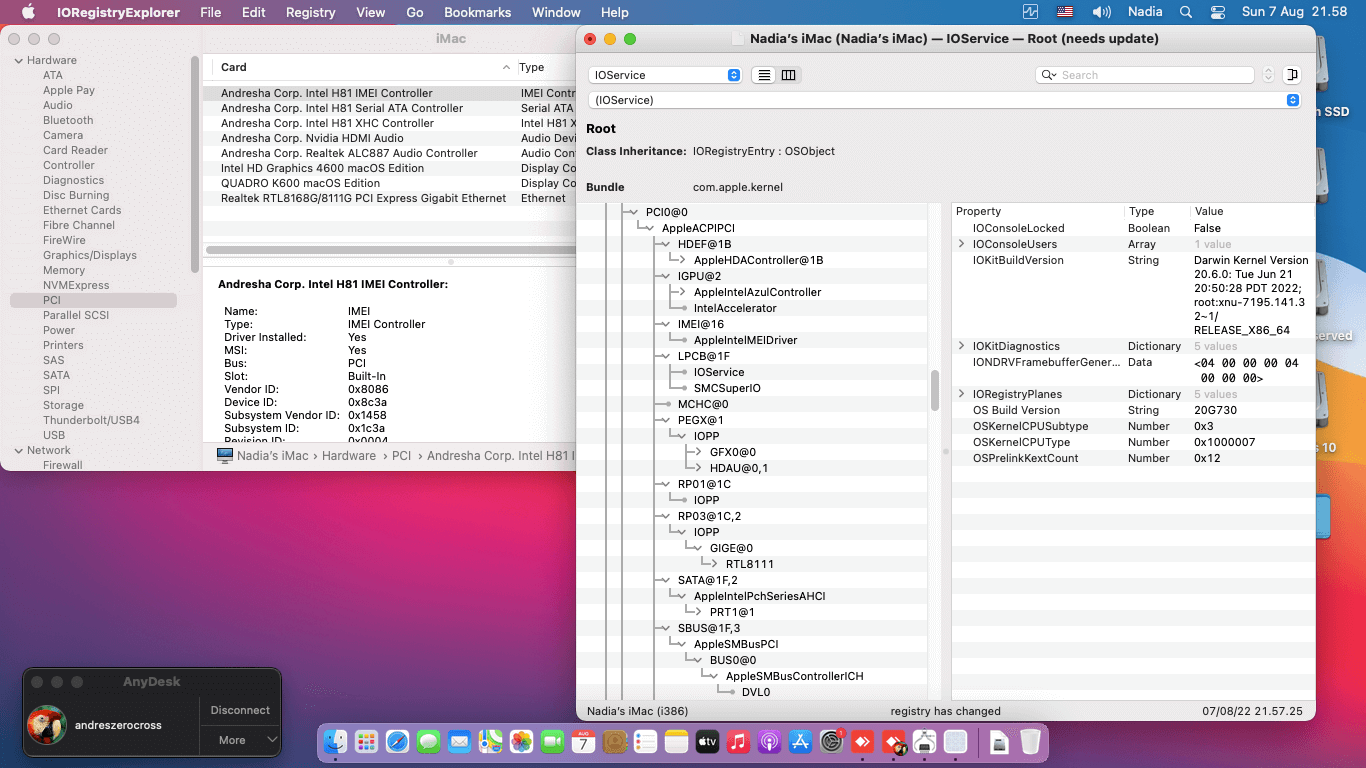Screen dimensions: 1366x768
Task: Click the registry tree vertical scrollbar
Action: coord(935,390)
